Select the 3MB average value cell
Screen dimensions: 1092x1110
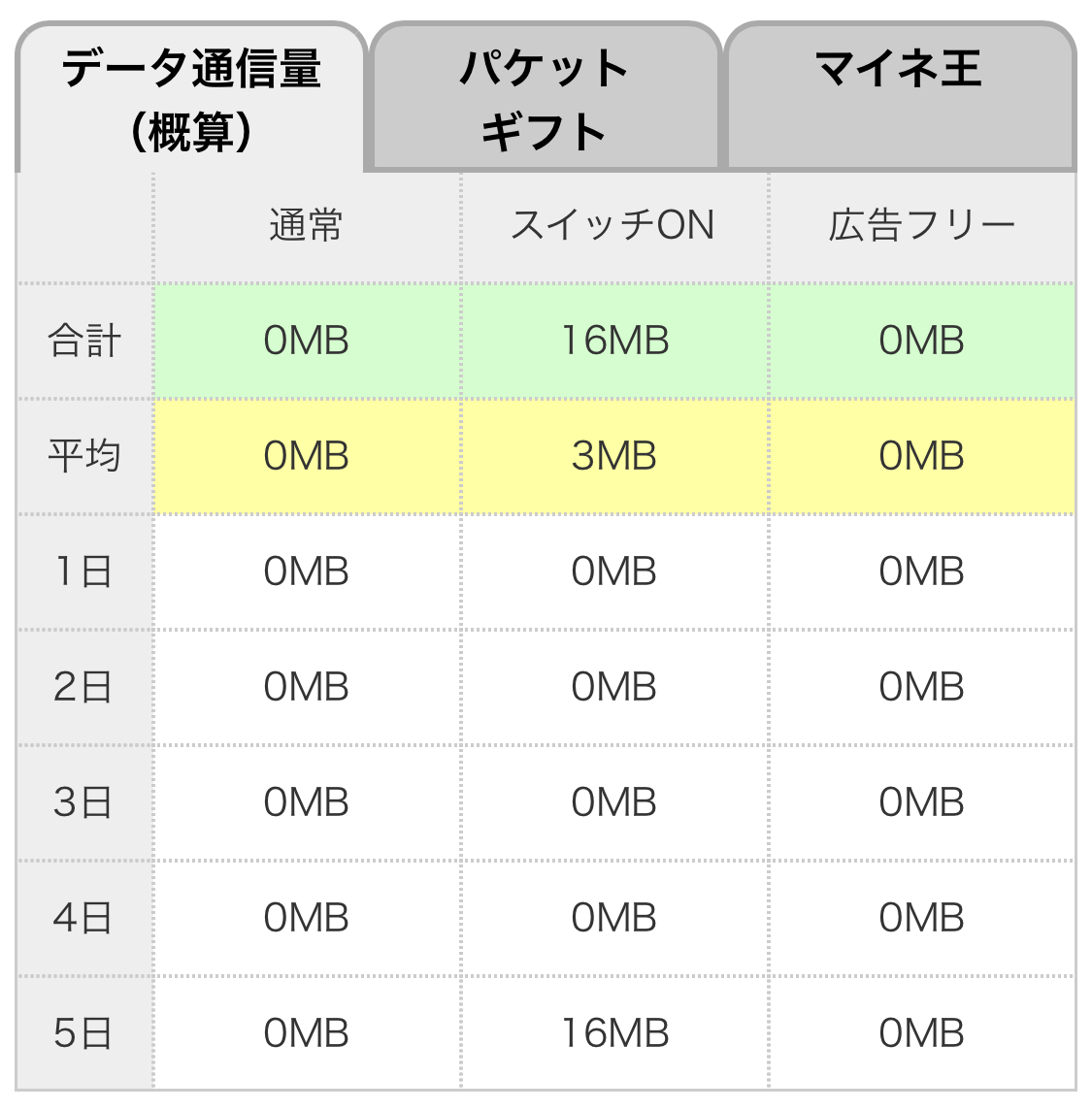coord(614,456)
